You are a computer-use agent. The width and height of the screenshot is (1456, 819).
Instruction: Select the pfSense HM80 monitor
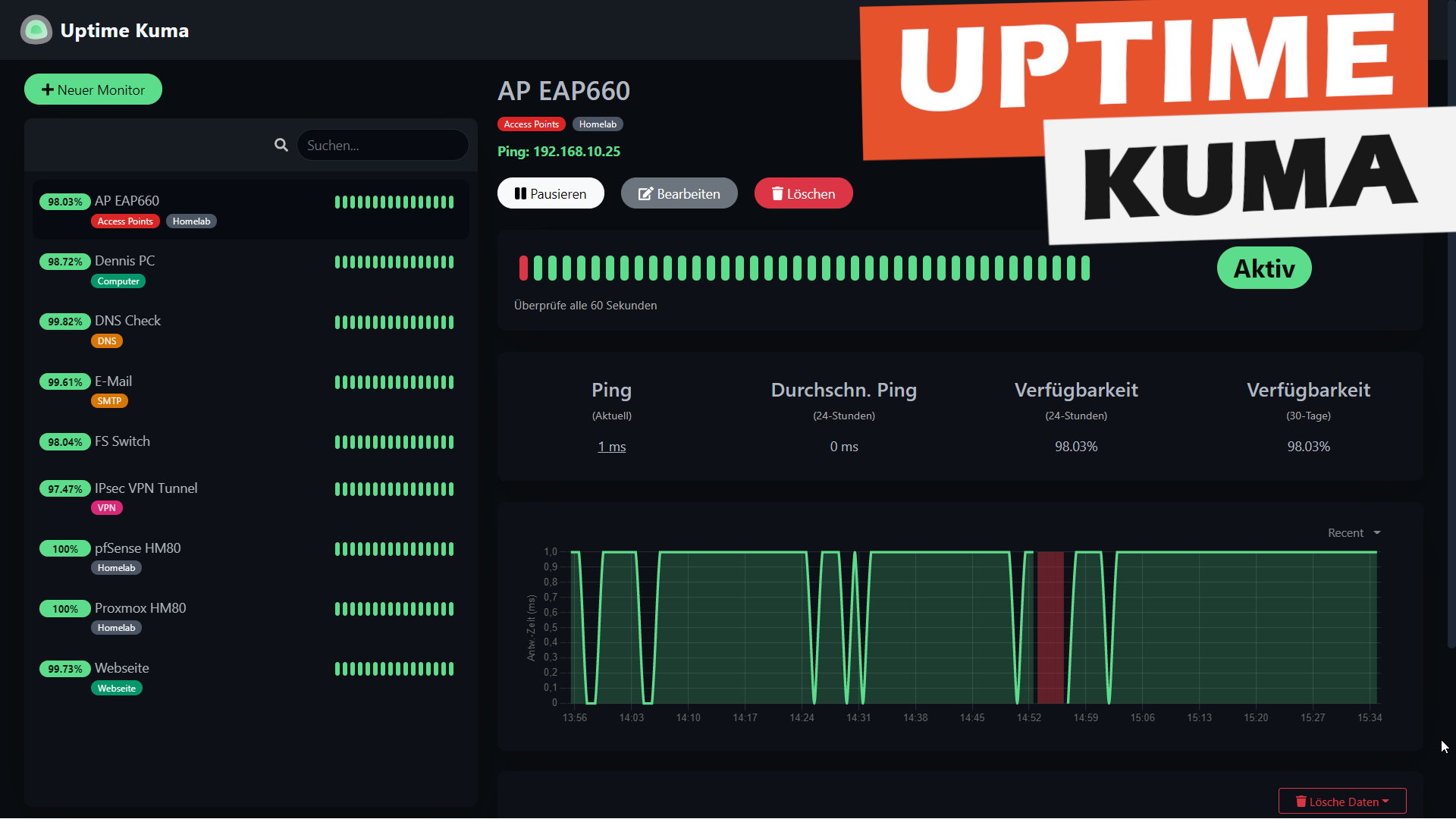click(137, 548)
